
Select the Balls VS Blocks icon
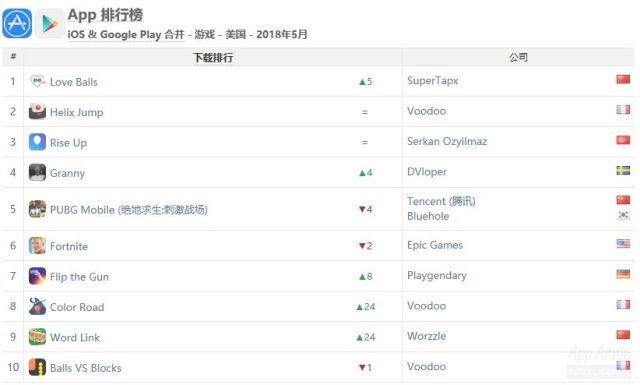click(37, 367)
